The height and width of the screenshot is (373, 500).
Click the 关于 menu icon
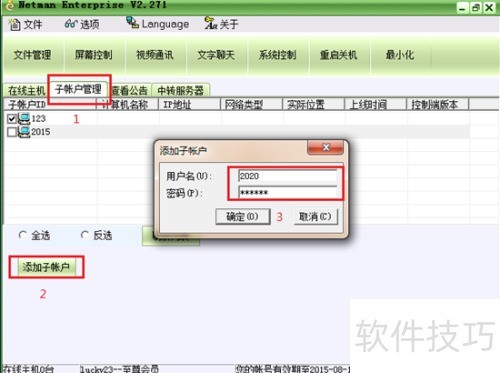[211, 23]
